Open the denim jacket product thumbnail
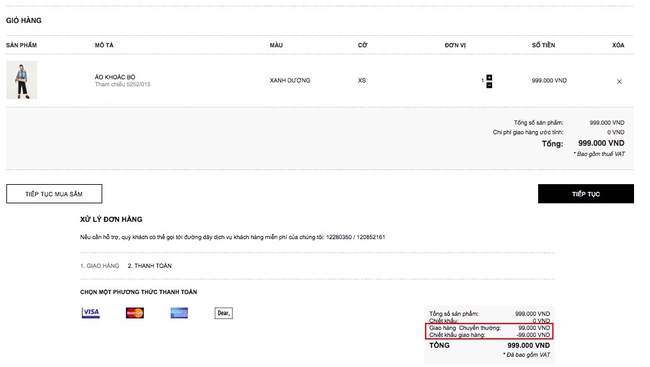This screenshot has height=367, width=650. 22,80
